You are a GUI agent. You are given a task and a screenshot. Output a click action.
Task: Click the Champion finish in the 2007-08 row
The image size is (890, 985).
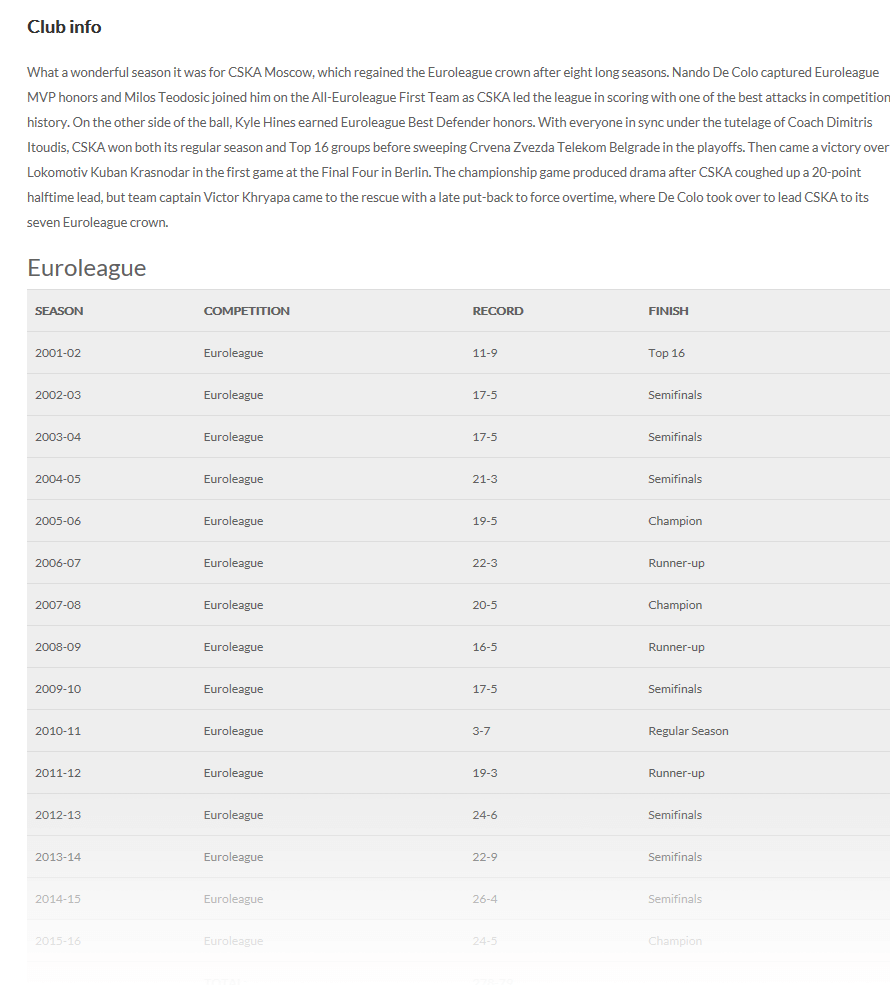click(x=675, y=605)
